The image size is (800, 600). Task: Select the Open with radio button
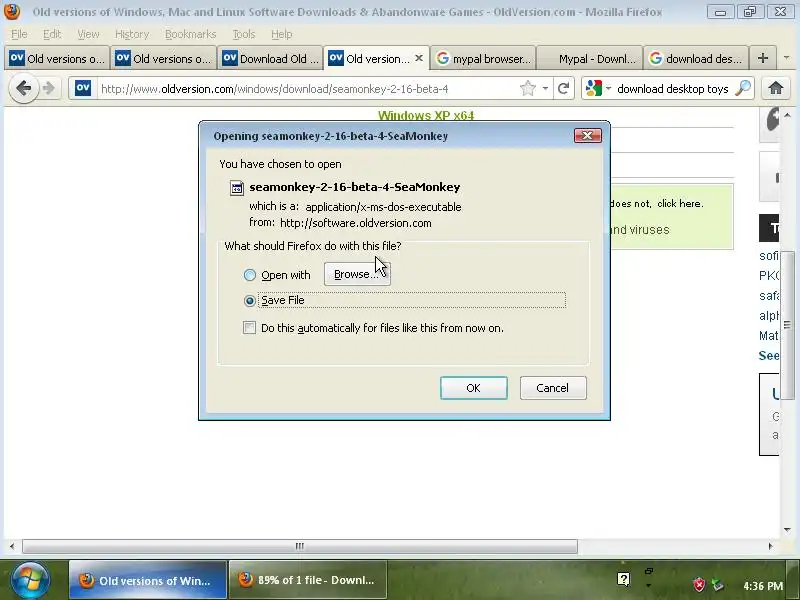coord(249,275)
